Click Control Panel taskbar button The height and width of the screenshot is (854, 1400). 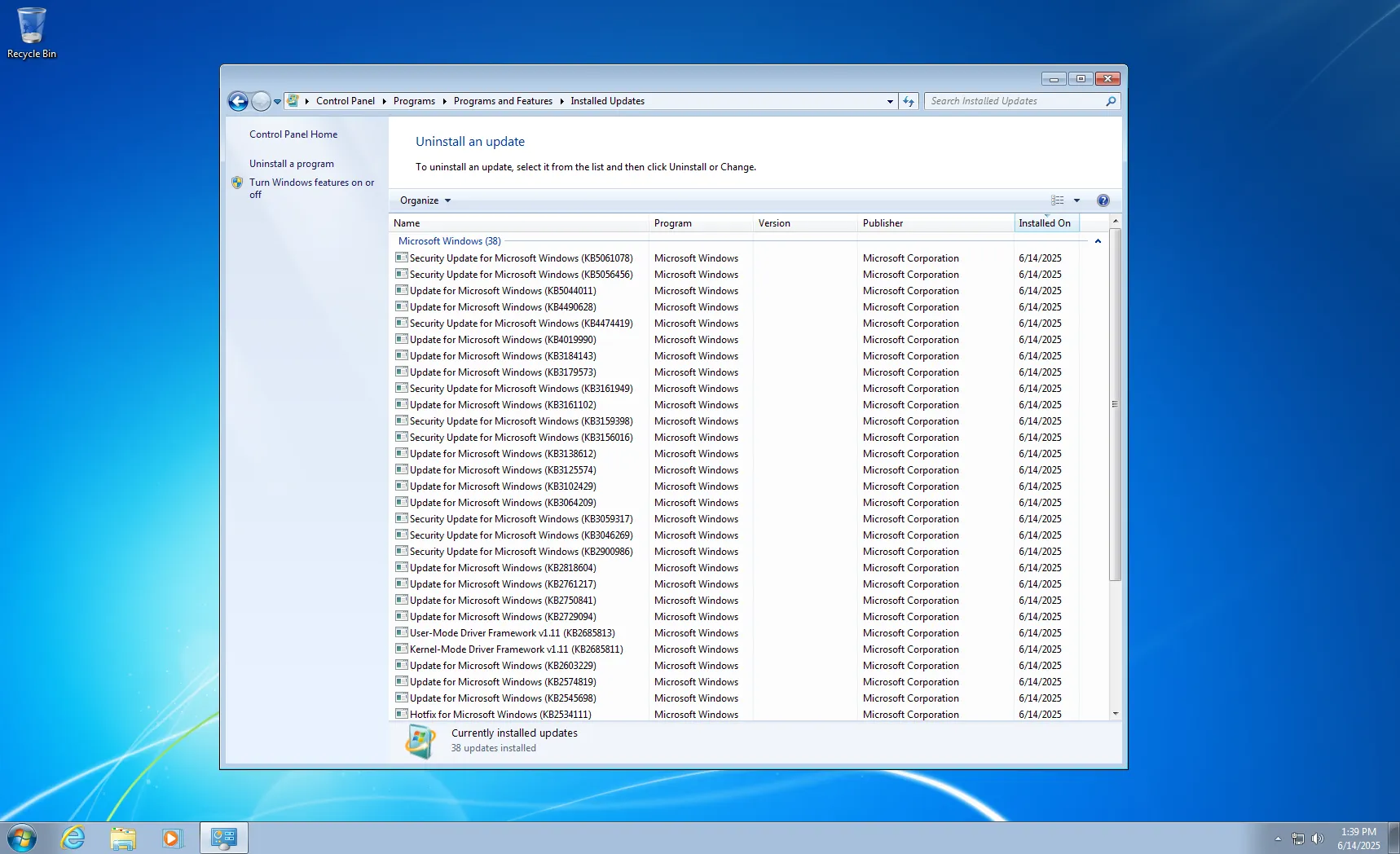pyautogui.click(x=224, y=838)
